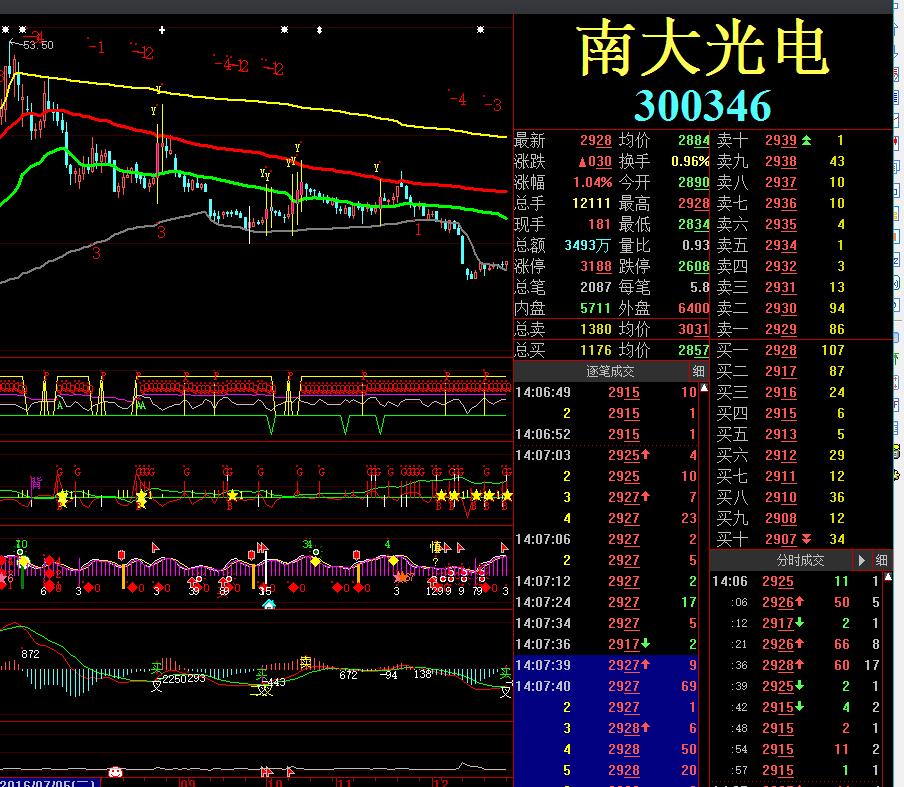Click the 总买 value 1176
Screen dimensions: 904x787
click(x=595, y=351)
